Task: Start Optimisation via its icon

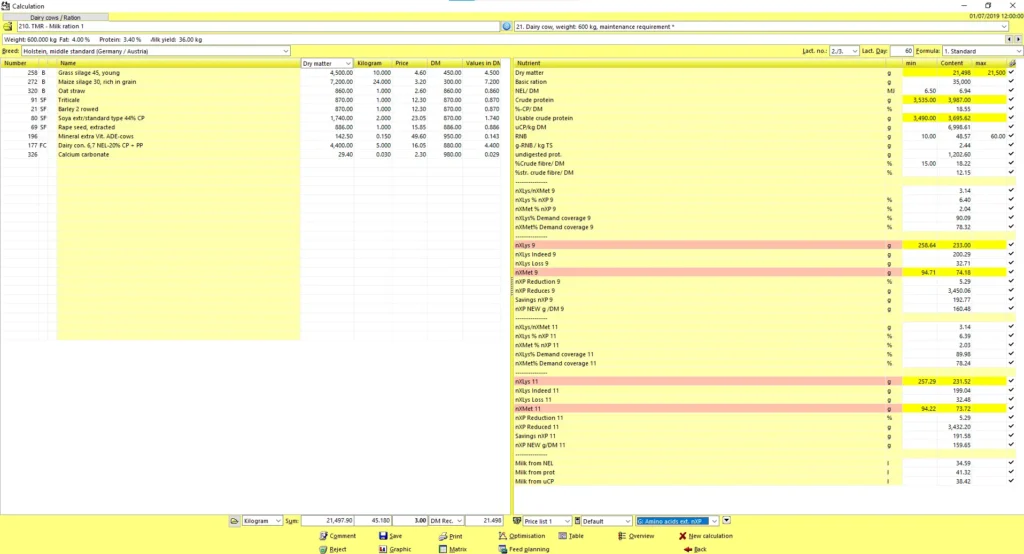Action: [502, 536]
